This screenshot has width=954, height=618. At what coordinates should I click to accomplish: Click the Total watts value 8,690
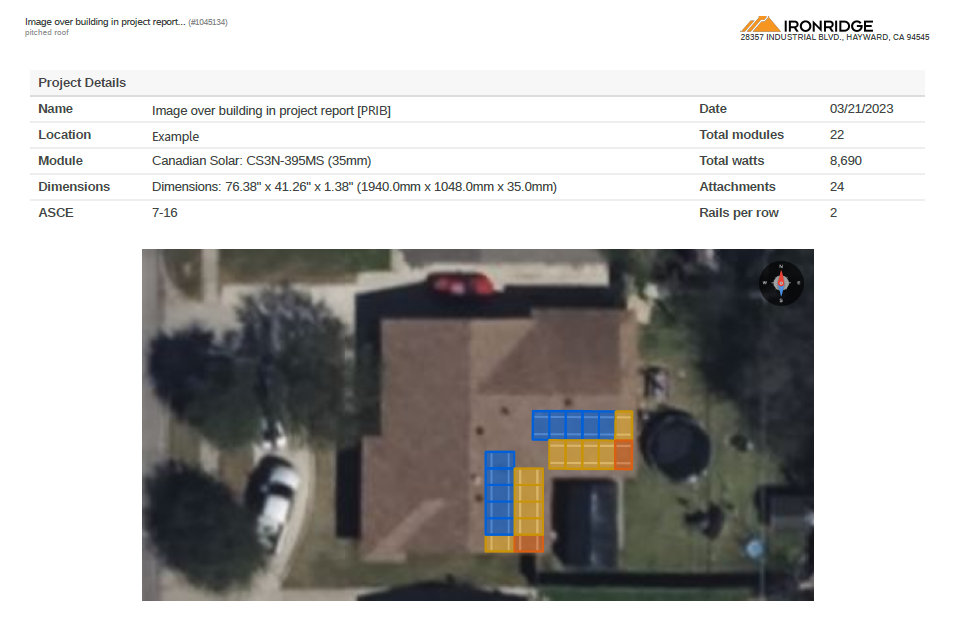click(845, 161)
